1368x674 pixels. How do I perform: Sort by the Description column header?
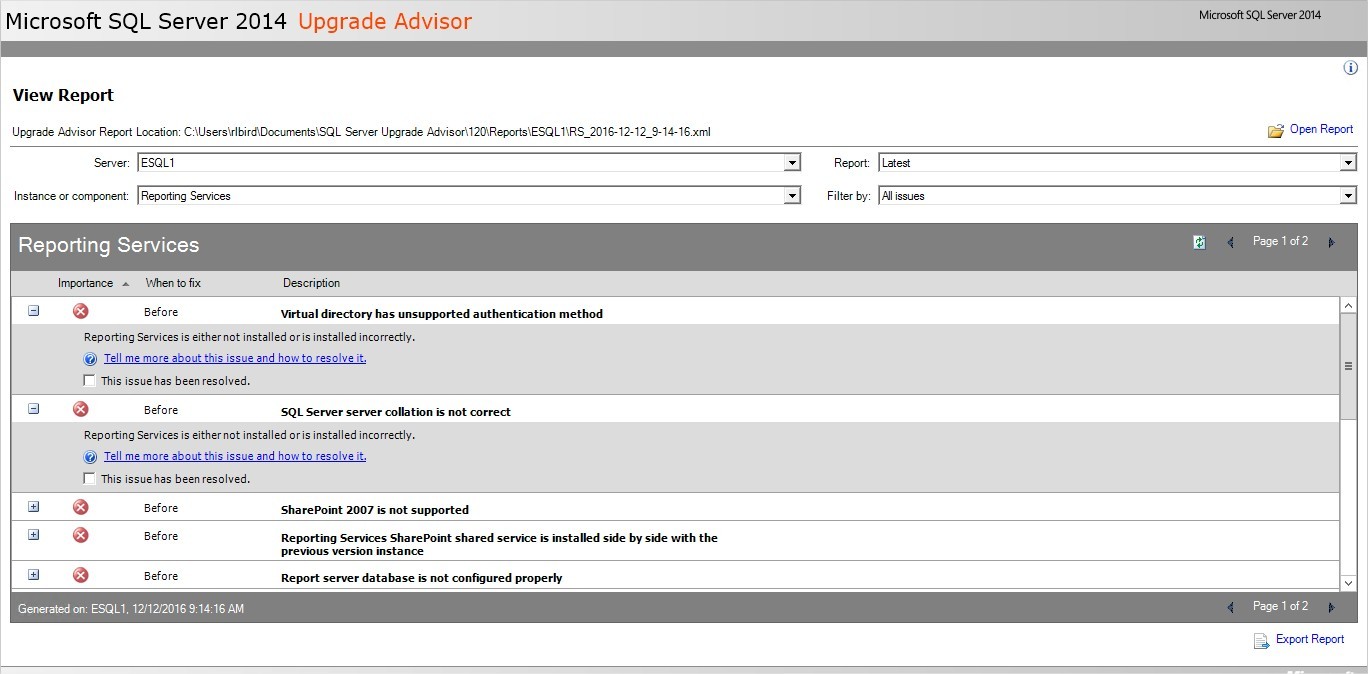tap(311, 283)
